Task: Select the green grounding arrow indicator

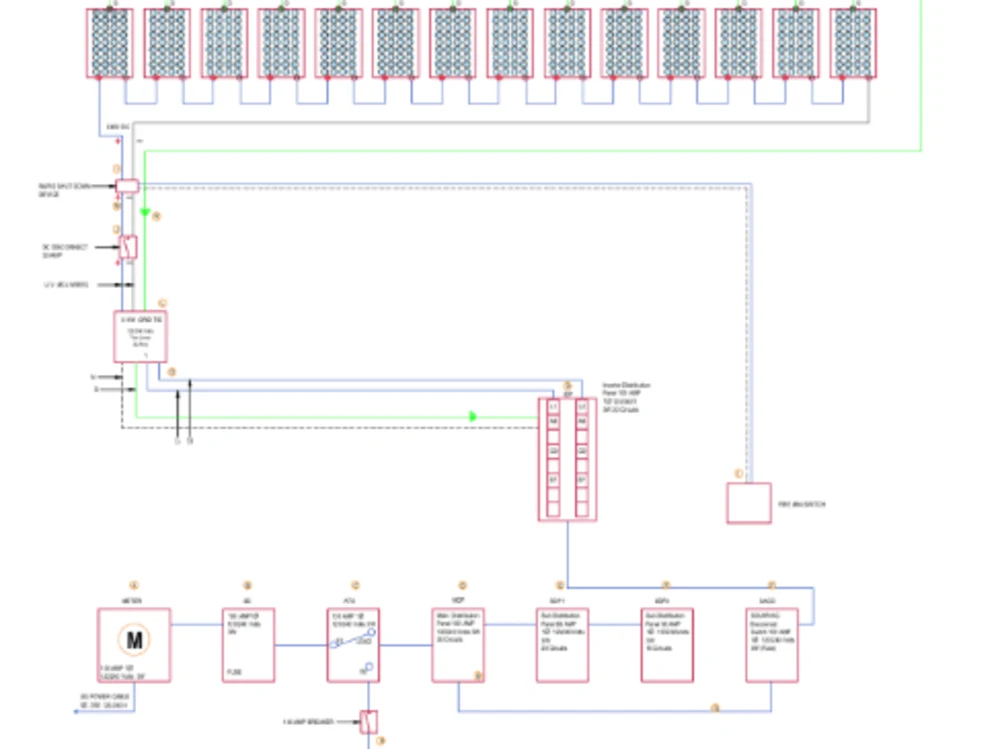Action: tap(145, 212)
